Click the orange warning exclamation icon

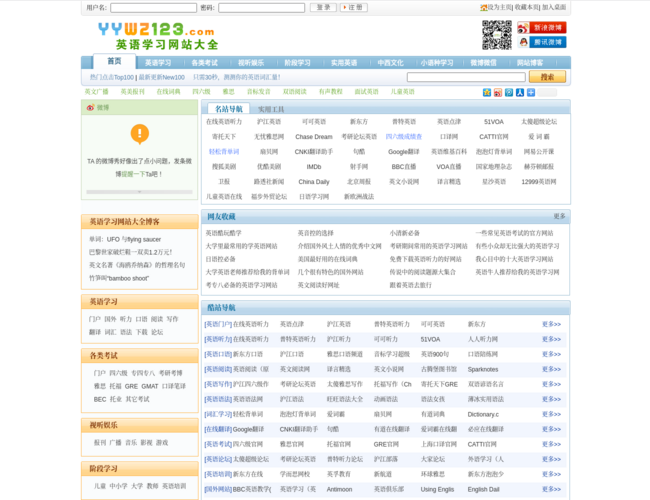[x=140, y=134]
